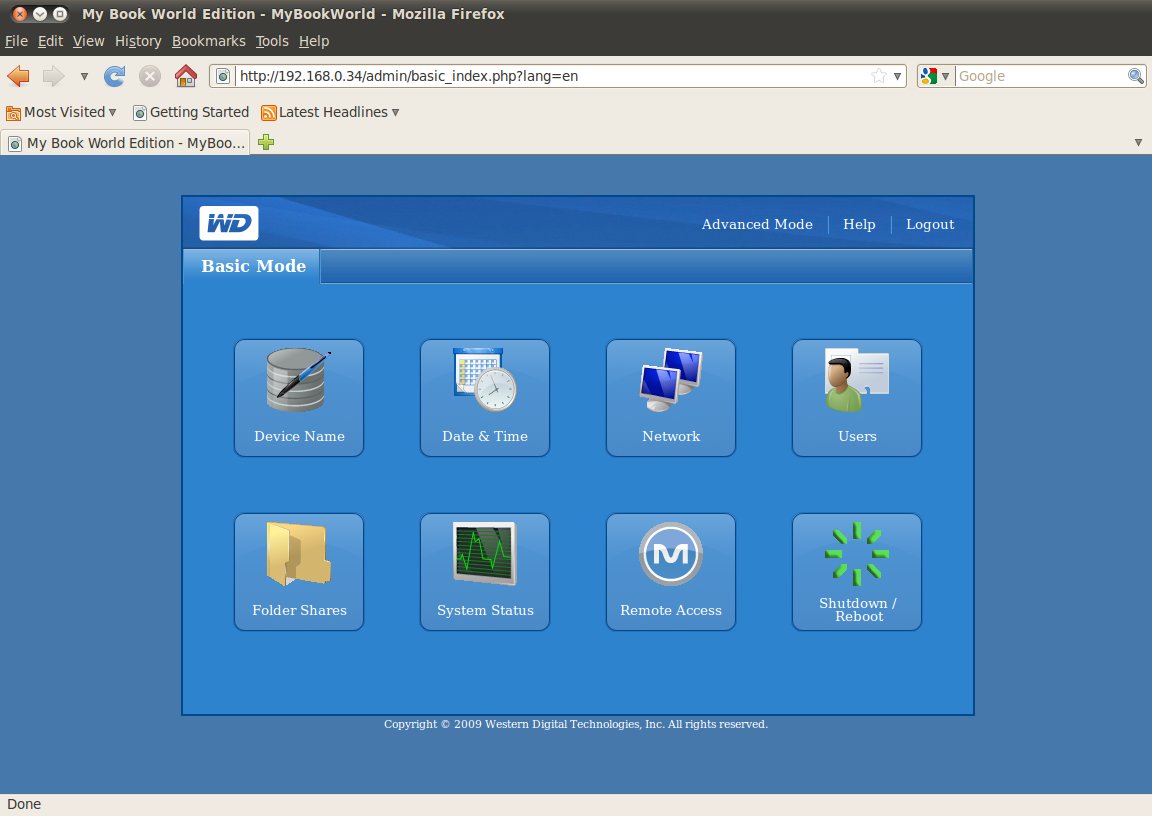Screen dimensions: 1152x816
Task: Expand the Most Visited bookmarks dropdown
Action: point(62,112)
